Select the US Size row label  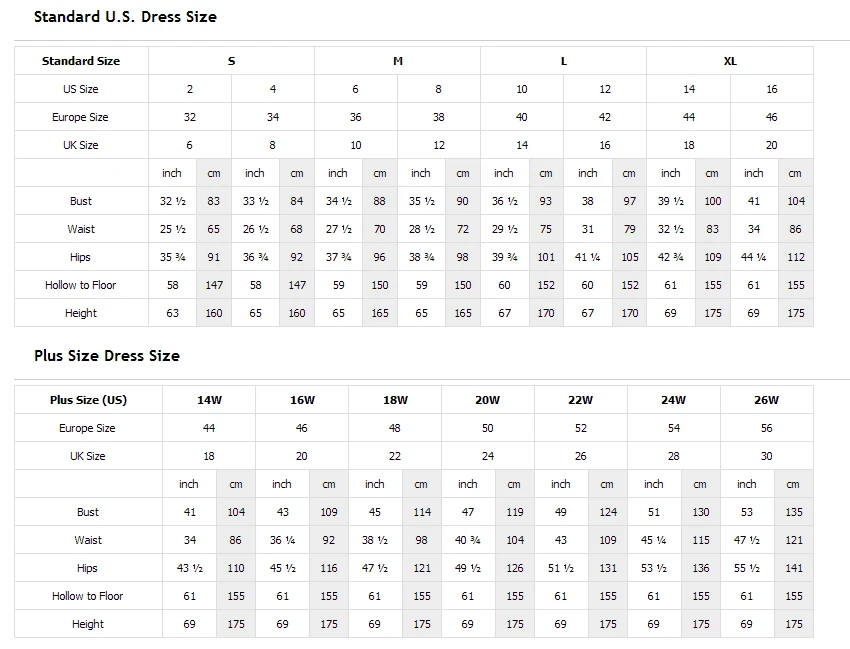click(81, 89)
